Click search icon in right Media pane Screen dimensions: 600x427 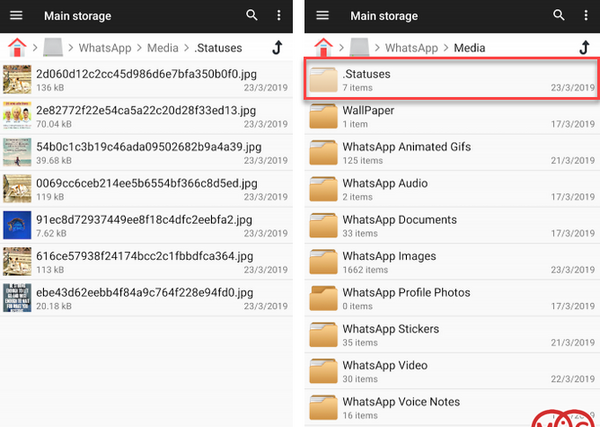click(x=559, y=15)
